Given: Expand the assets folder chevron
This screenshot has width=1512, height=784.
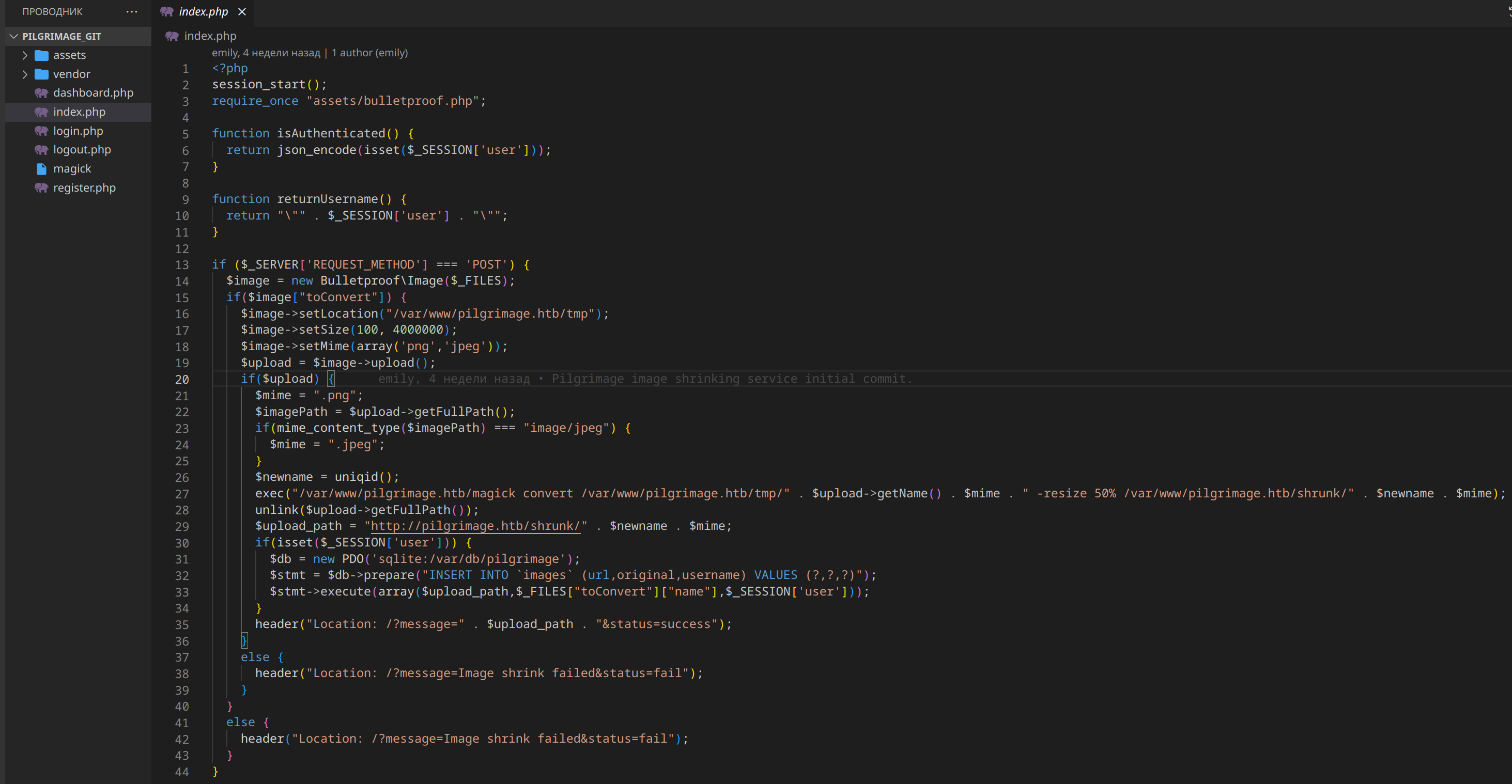Looking at the screenshot, I should 25,55.
